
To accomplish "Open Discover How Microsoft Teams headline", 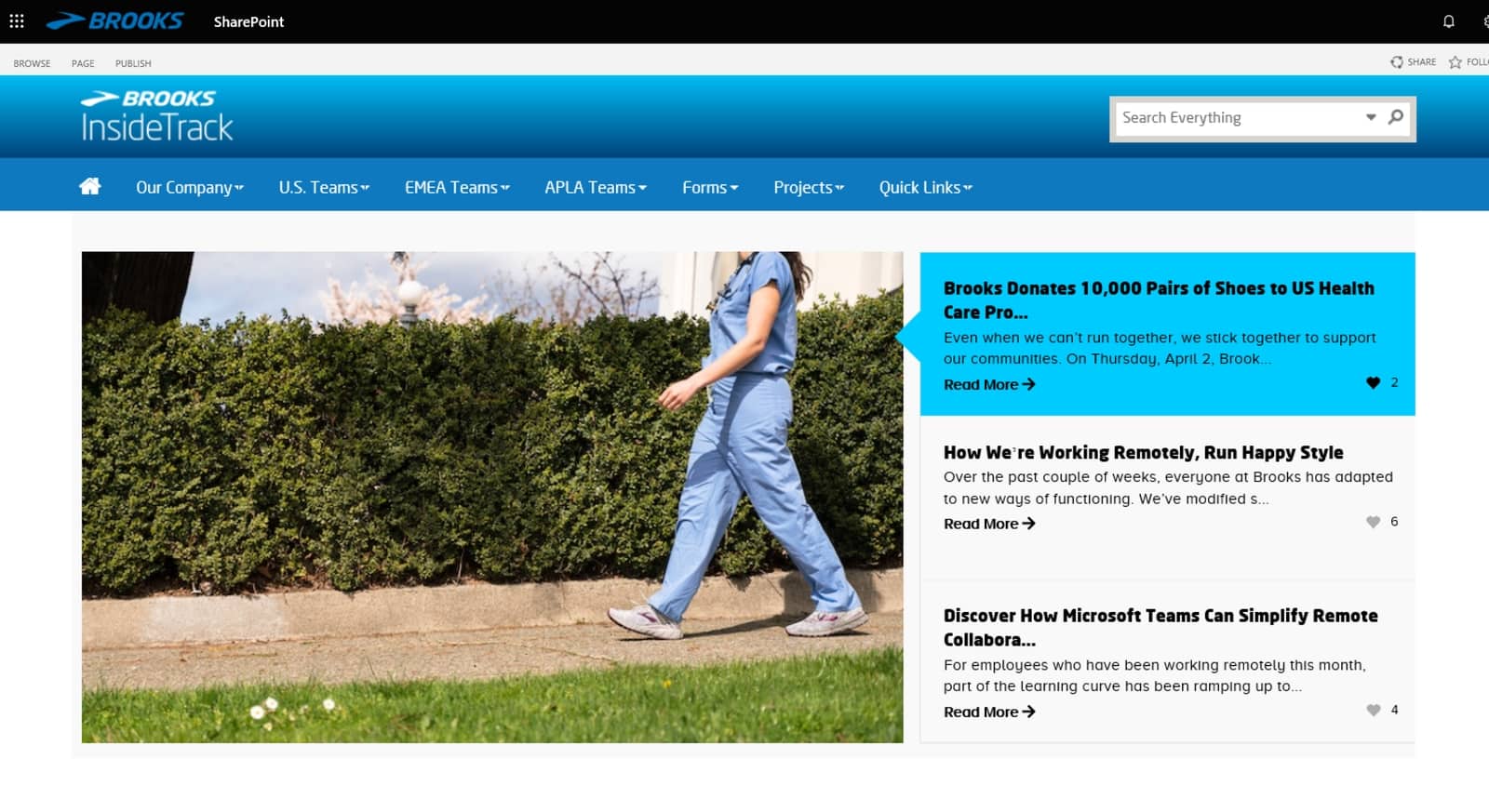I will pos(1160,627).
